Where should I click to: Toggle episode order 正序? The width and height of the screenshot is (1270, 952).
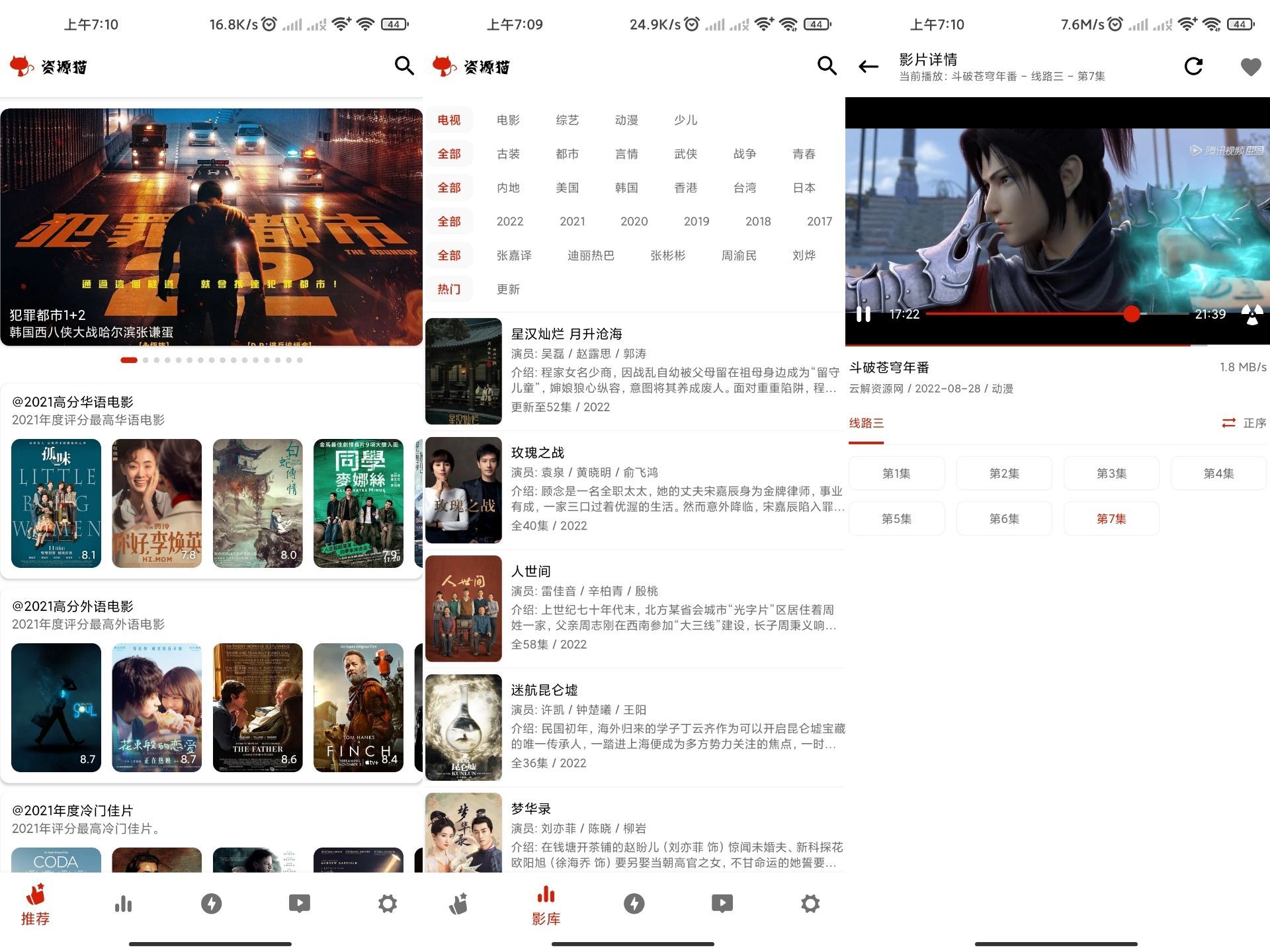coord(1244,423)
